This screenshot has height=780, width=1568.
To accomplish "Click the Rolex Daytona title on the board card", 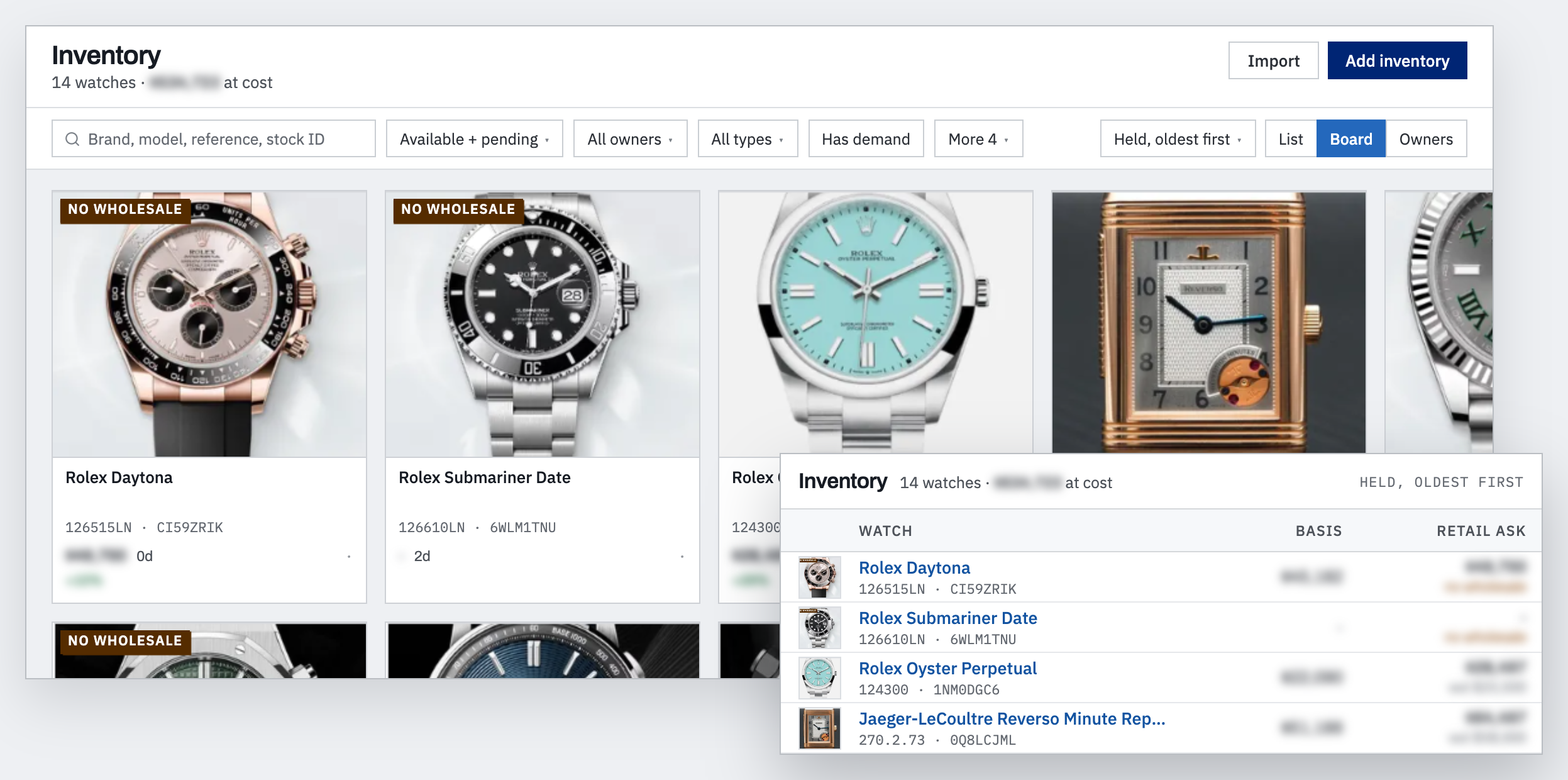I will (119, 477).
